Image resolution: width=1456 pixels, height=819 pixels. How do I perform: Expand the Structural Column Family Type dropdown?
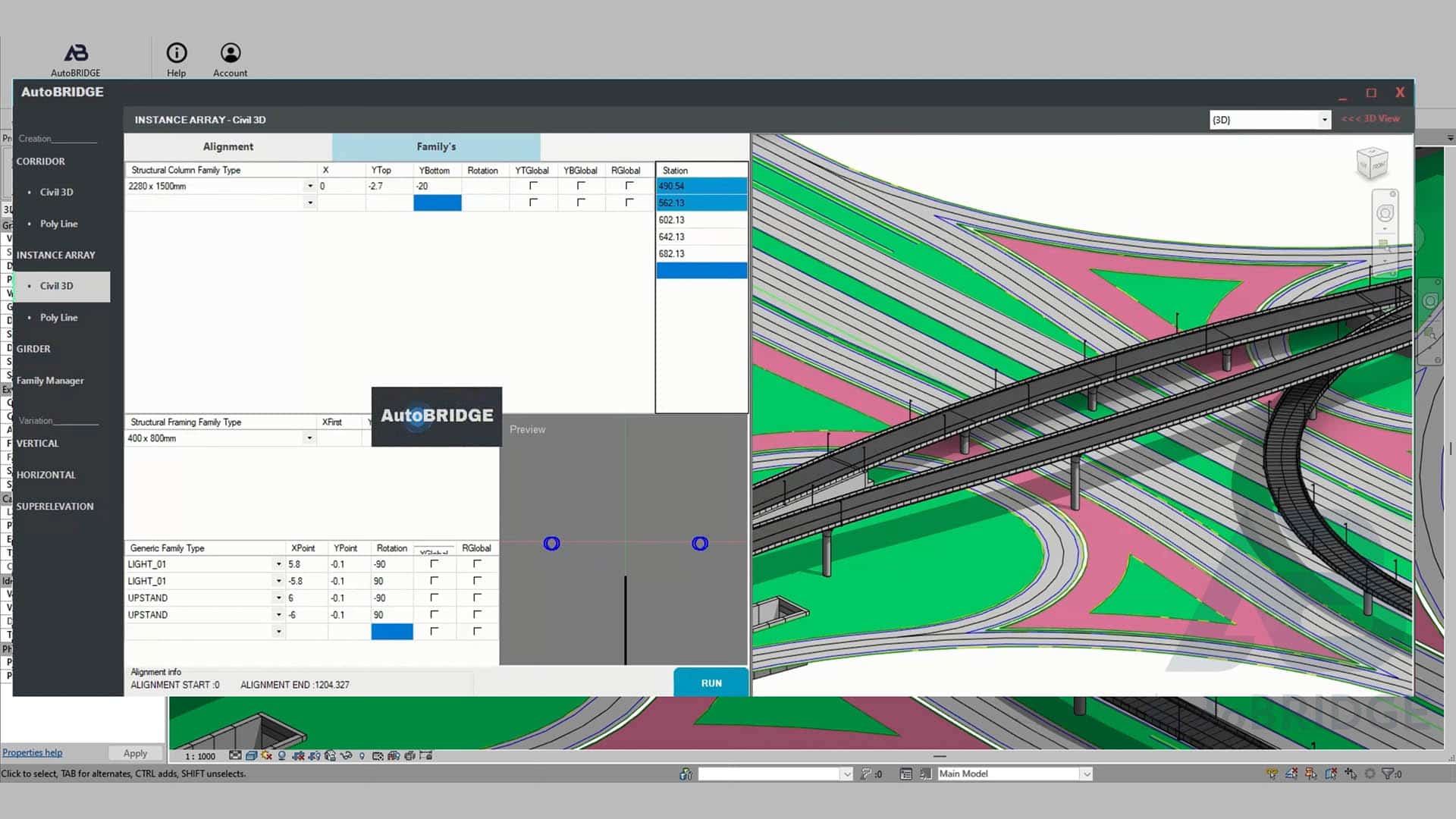pos(309,186)
